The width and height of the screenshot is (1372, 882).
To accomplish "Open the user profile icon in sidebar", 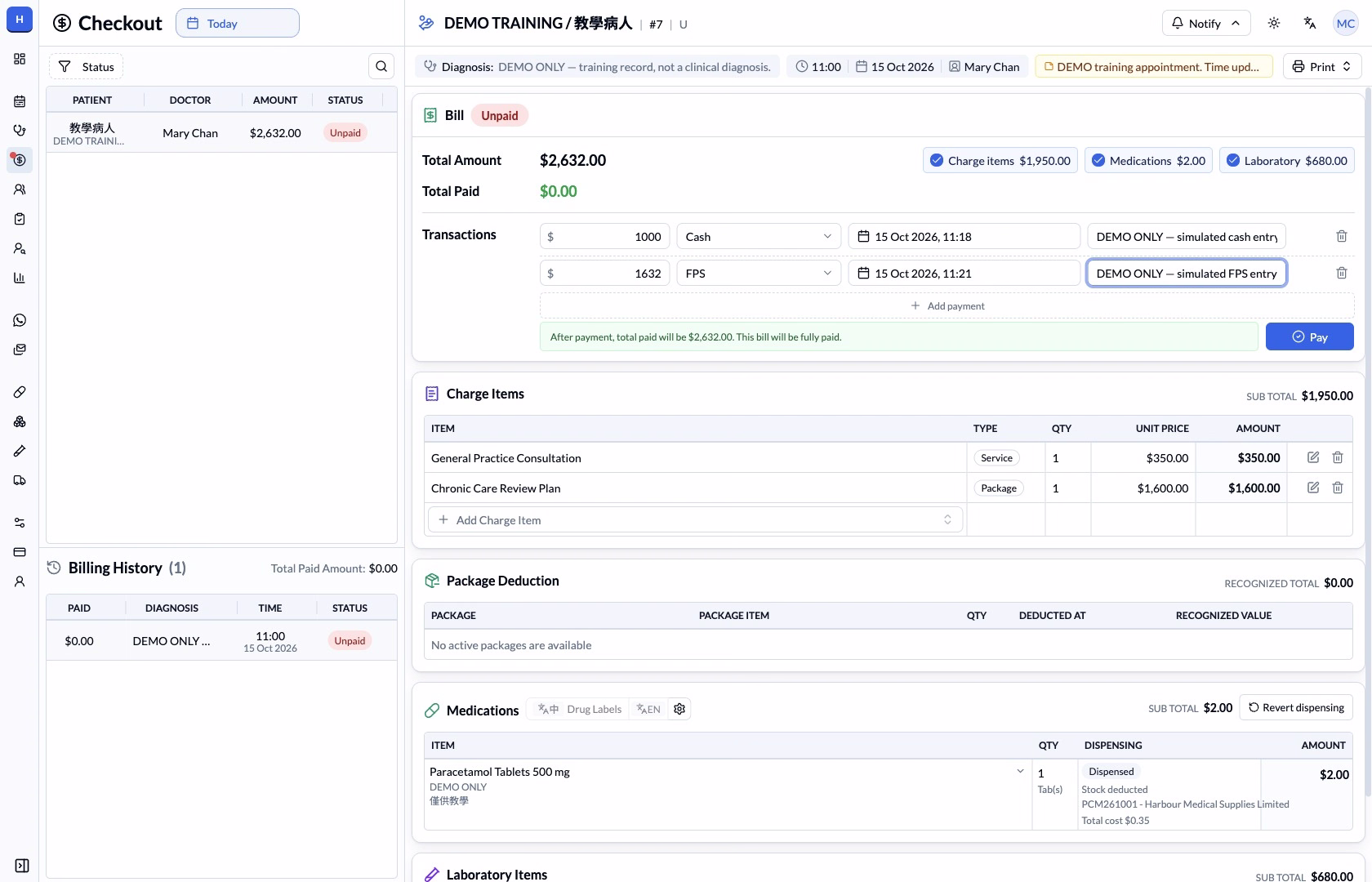I will 20,581.
